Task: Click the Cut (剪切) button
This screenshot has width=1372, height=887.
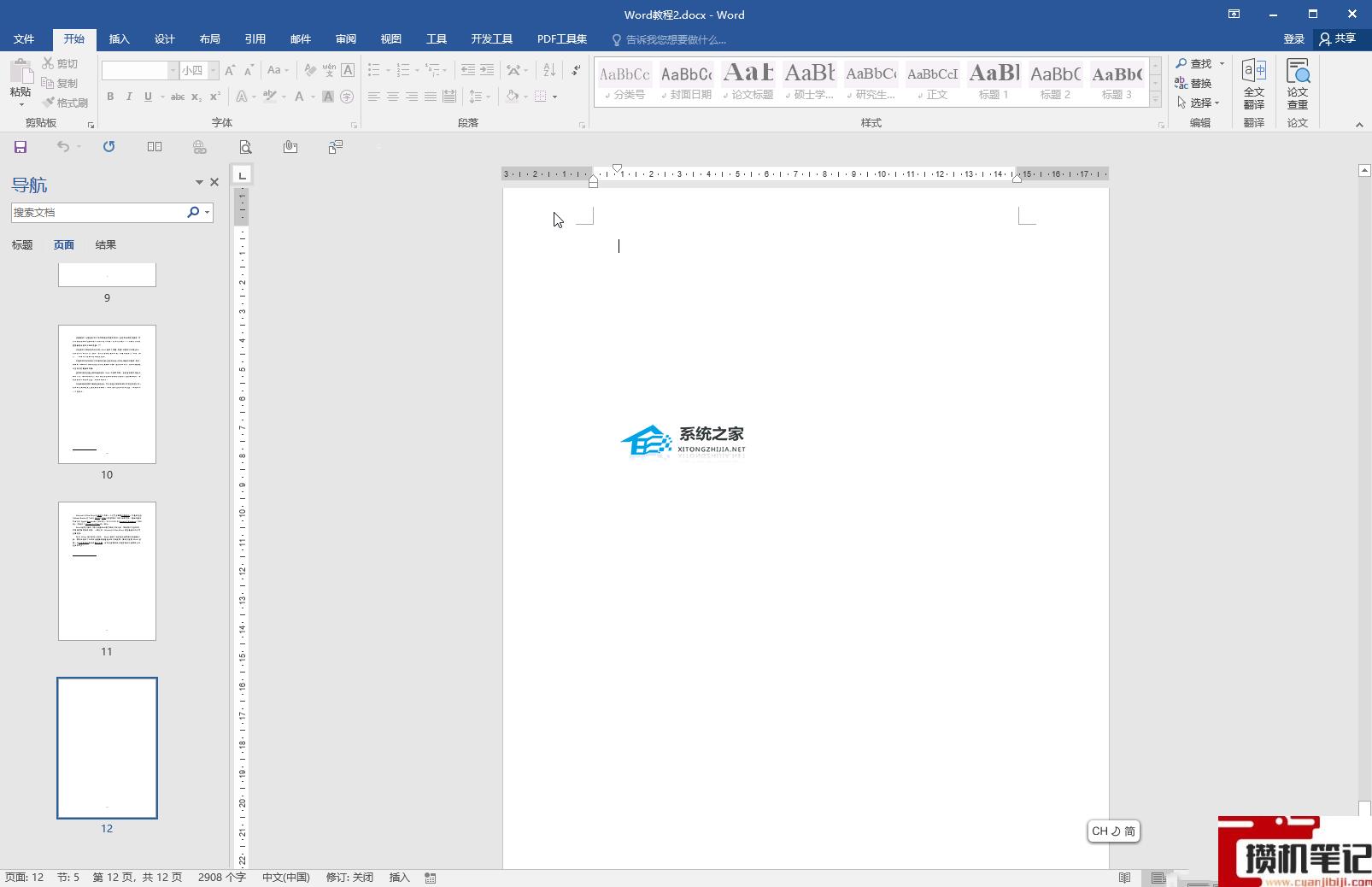Action: tap(60, 63)
